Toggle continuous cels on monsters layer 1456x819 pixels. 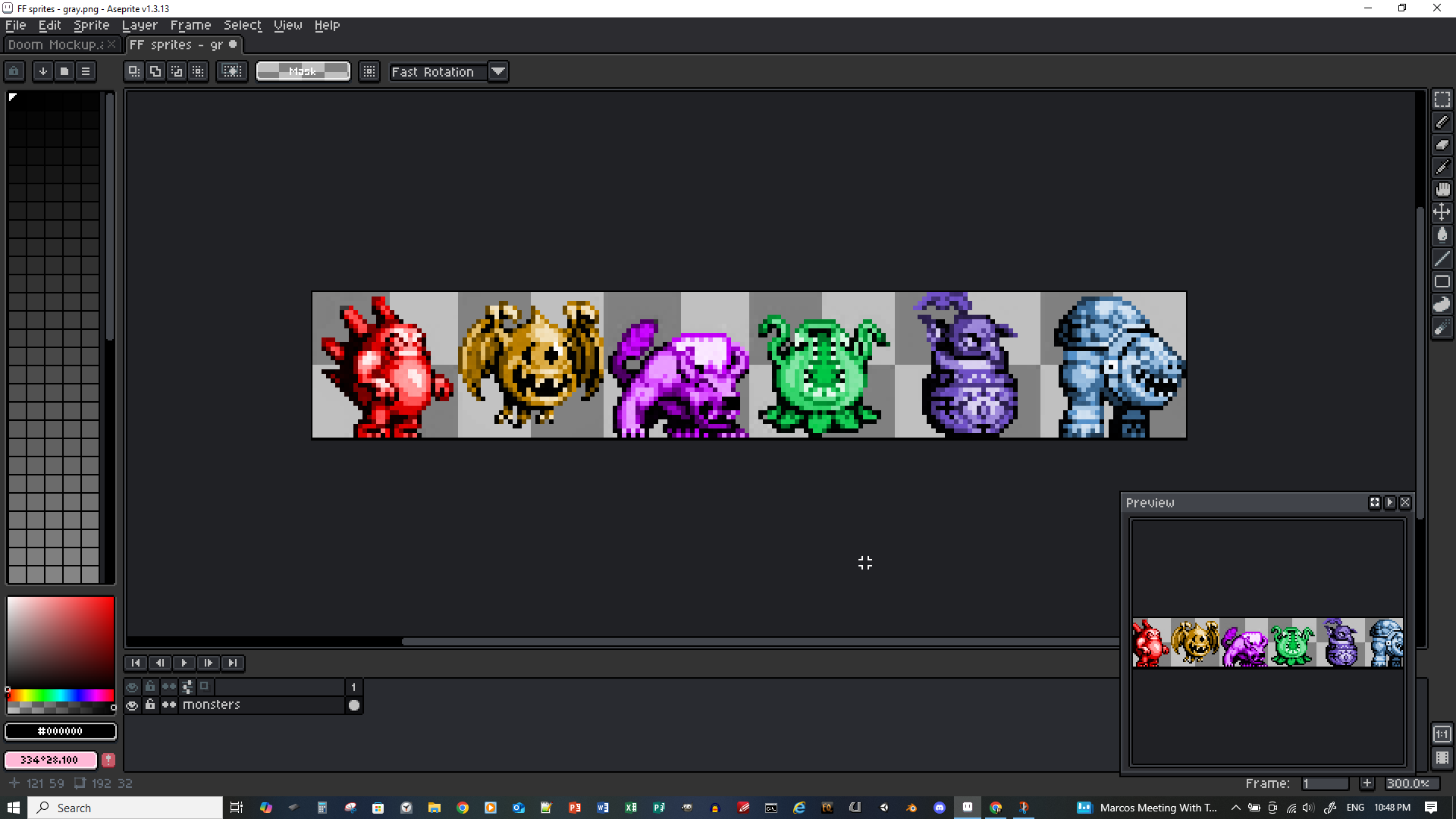coord(168,705)
